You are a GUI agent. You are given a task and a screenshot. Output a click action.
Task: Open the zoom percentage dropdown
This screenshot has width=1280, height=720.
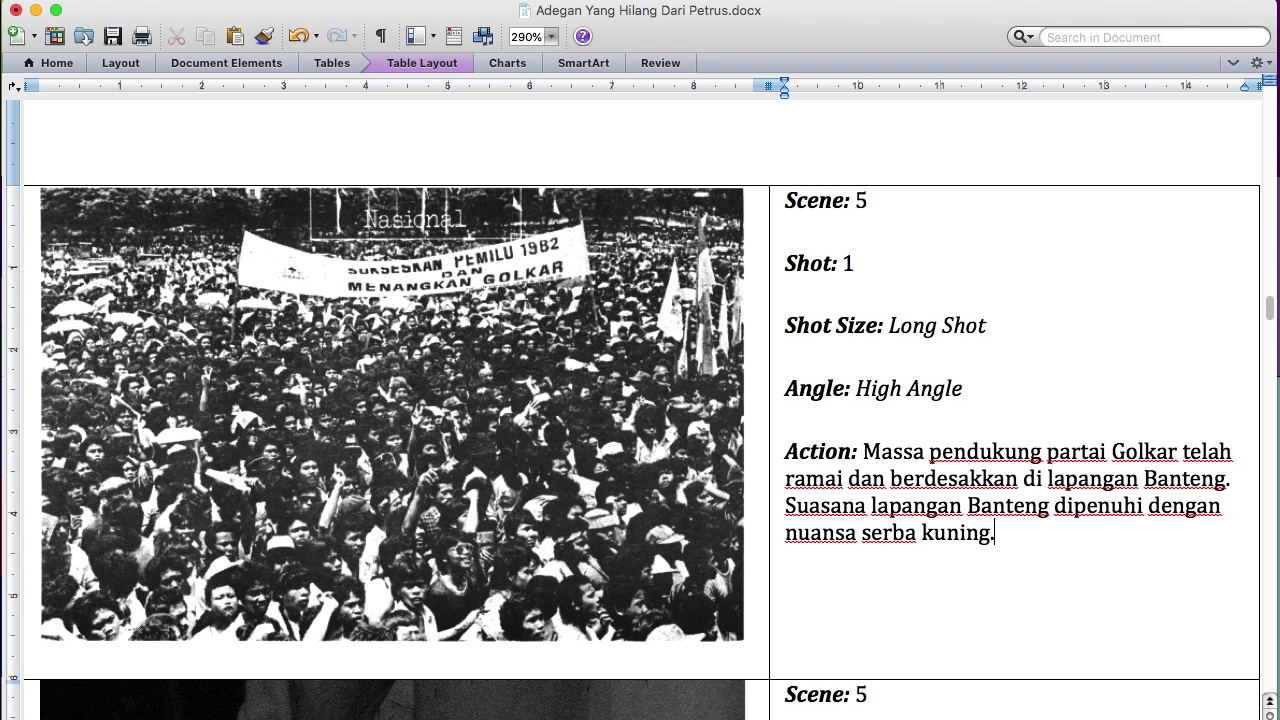(551, 37)
